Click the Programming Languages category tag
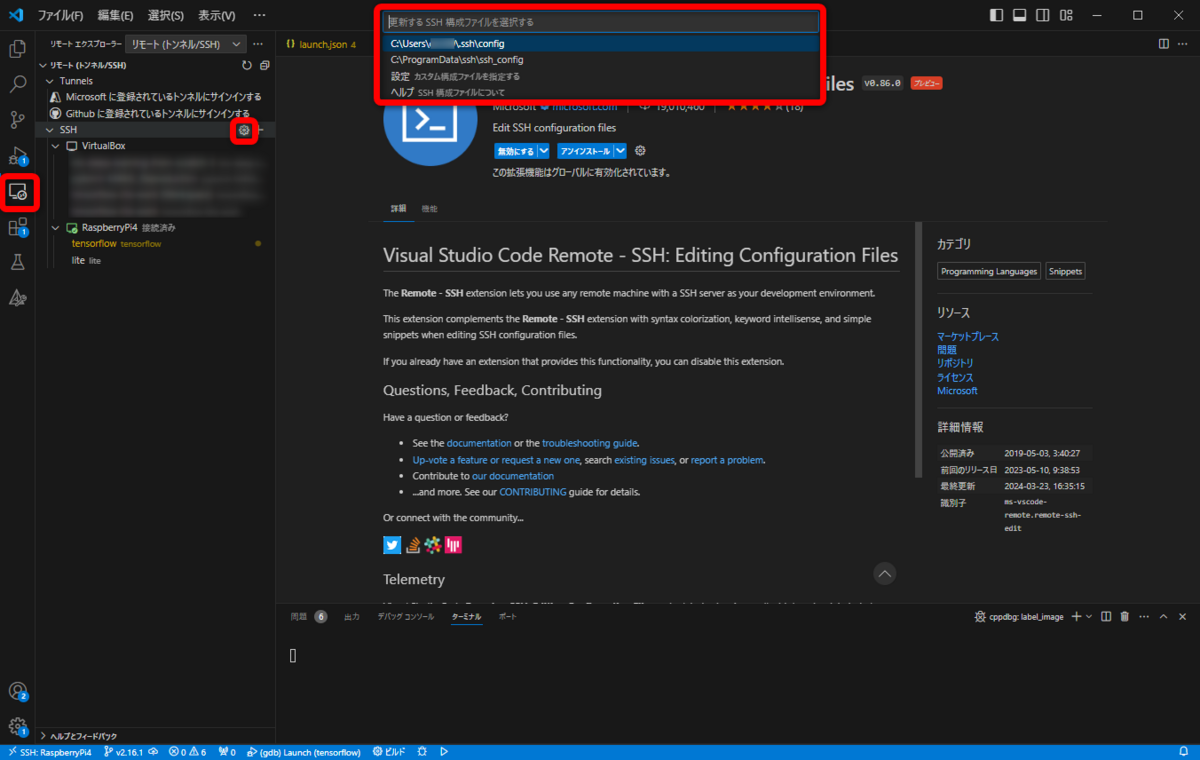The image size is (1200, 760). 989,271
